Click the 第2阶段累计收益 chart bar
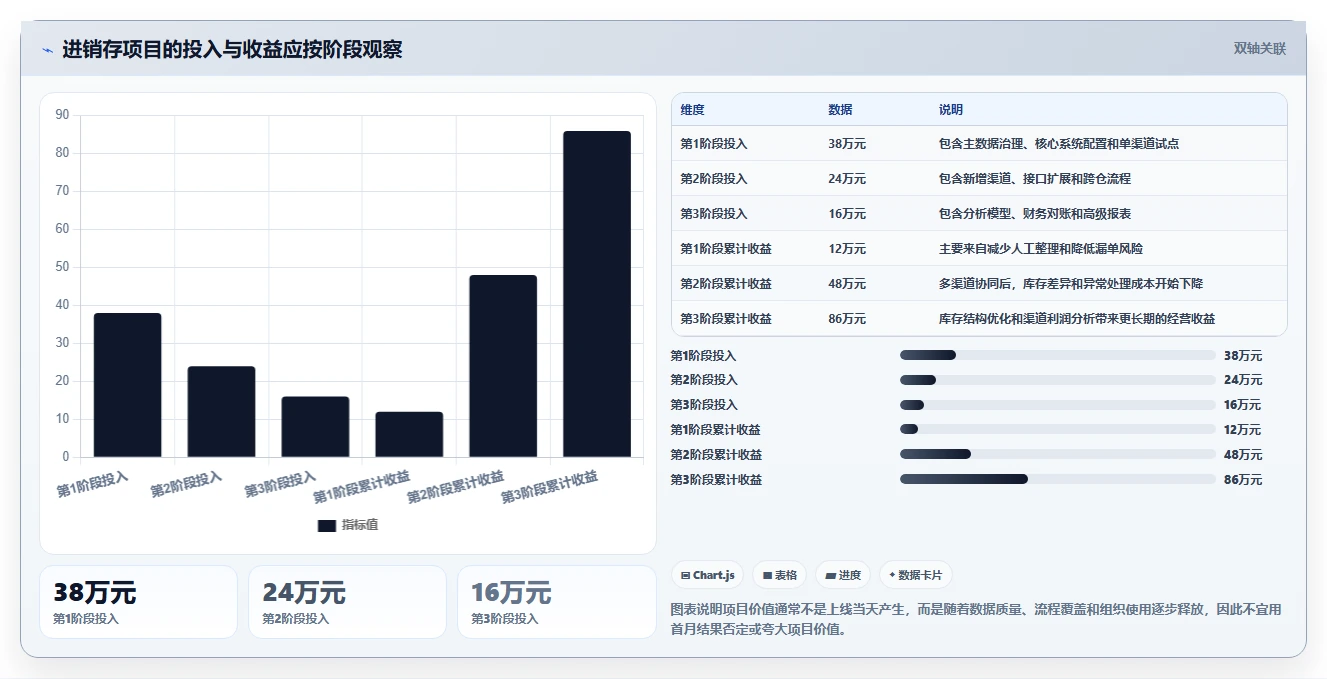 (503, 366)
